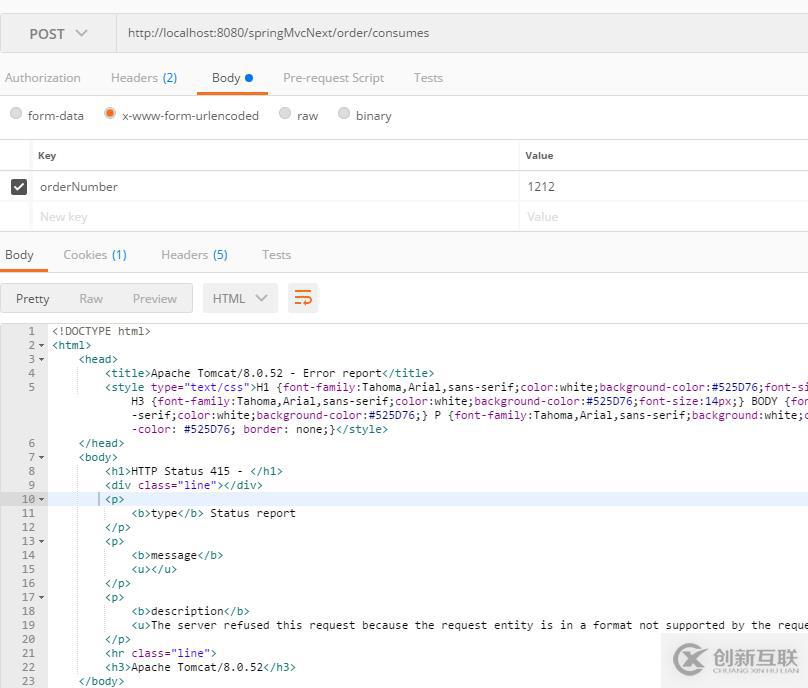Choose the Preview response view
808x688 pixels.
pos(155,299)
